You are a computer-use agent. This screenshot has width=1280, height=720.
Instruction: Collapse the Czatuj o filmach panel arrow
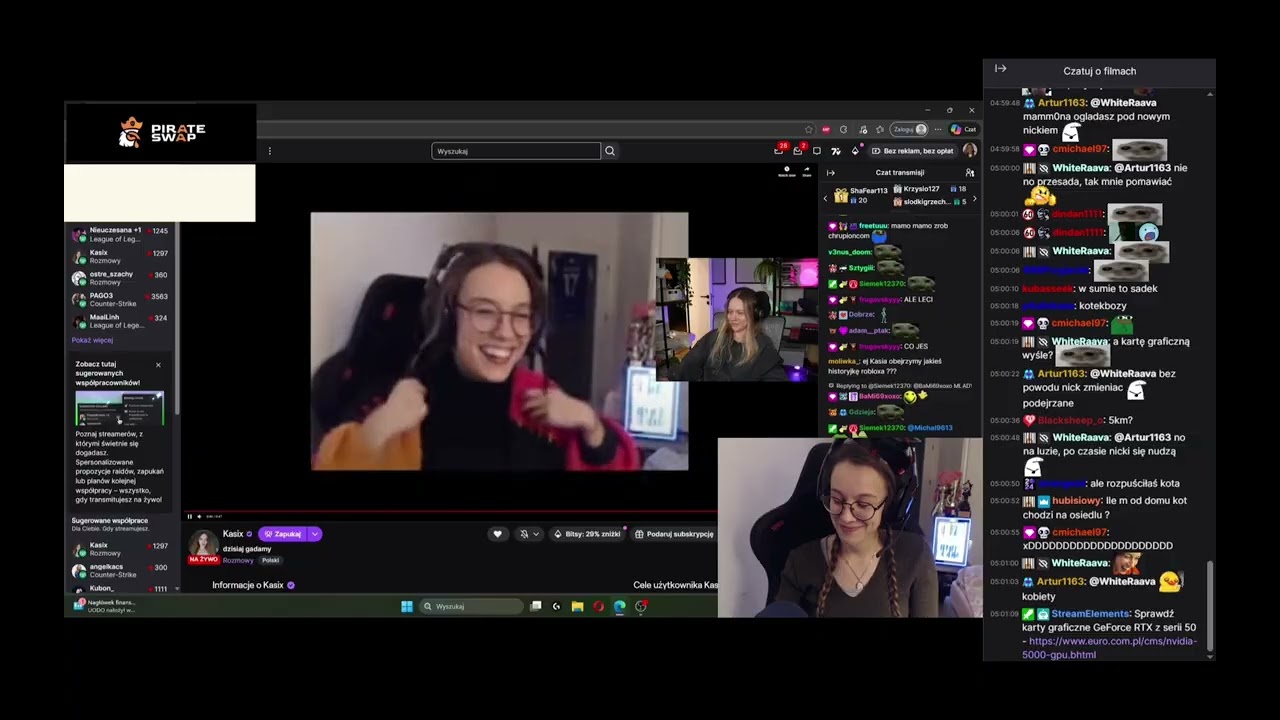(1001, 69)
